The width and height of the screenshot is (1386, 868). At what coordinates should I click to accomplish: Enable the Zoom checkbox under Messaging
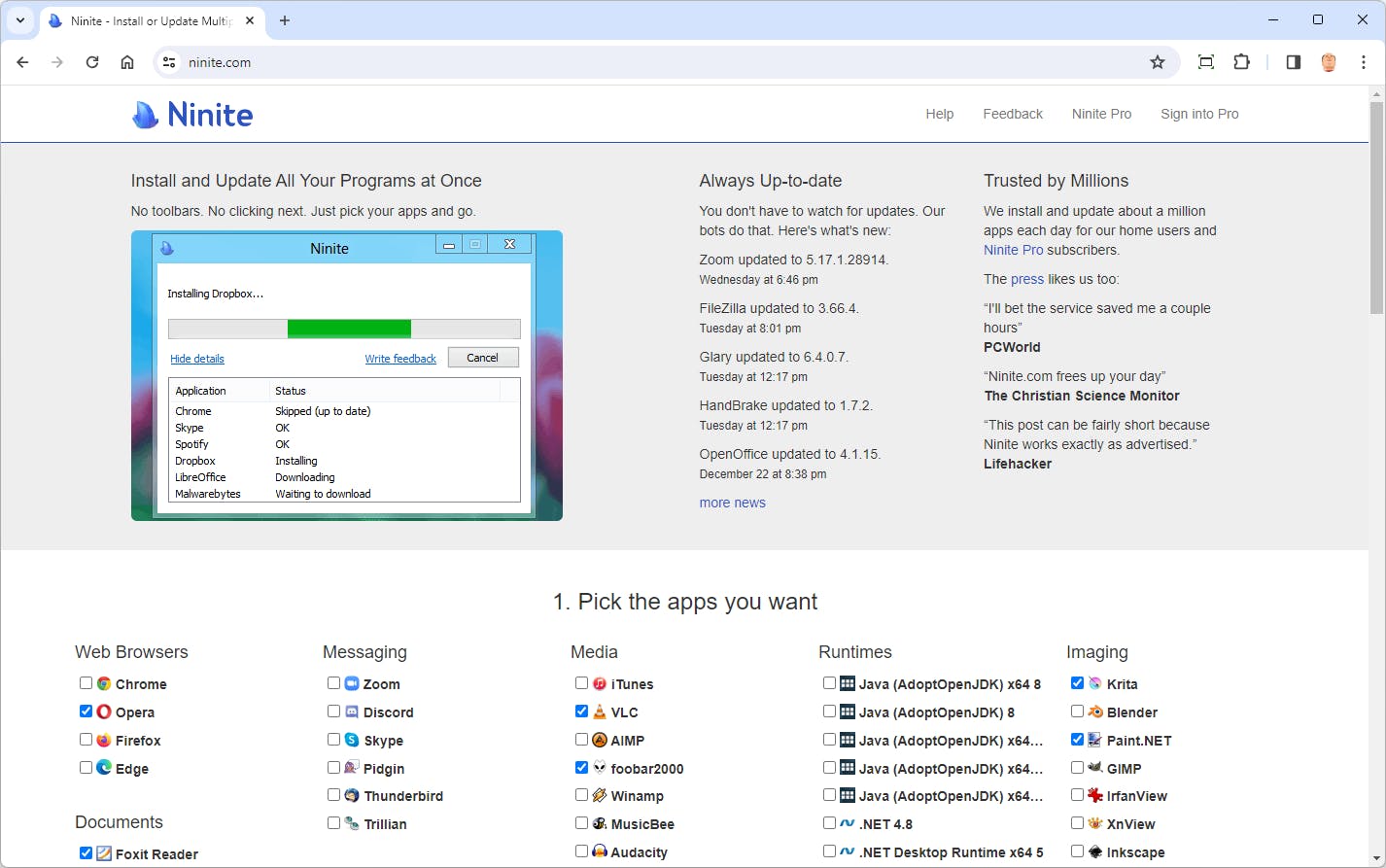click(x=333, y=683)
